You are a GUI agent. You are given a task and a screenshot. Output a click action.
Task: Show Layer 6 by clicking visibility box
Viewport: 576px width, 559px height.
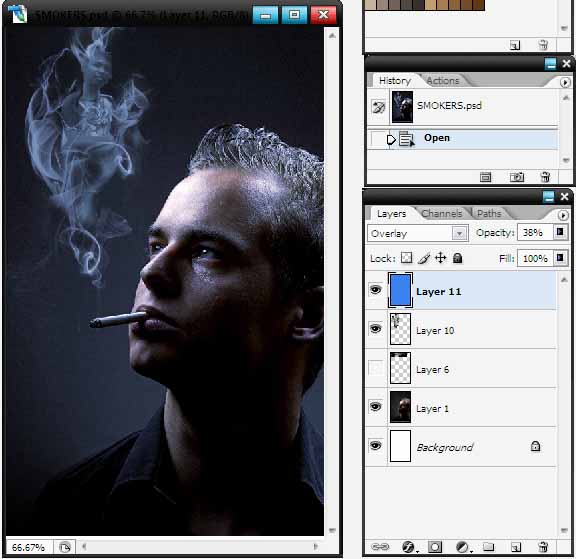375,368
